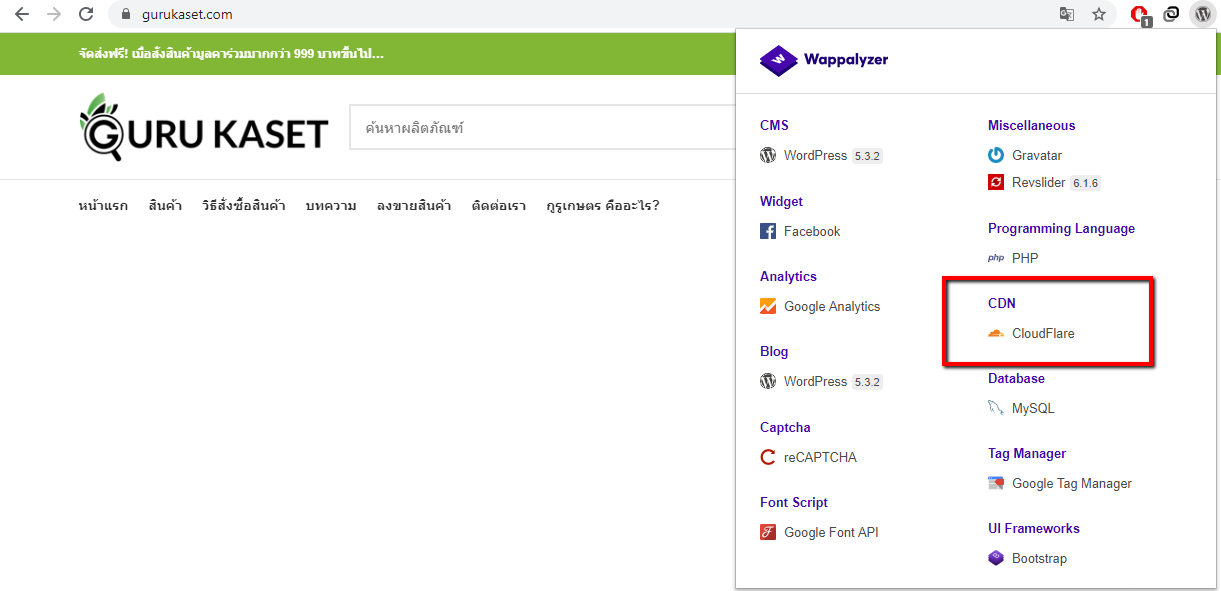Screen dimensions: 1221x591
Task: Click the 6.1.6 Revslider version badge
Action: (1085, 183)
